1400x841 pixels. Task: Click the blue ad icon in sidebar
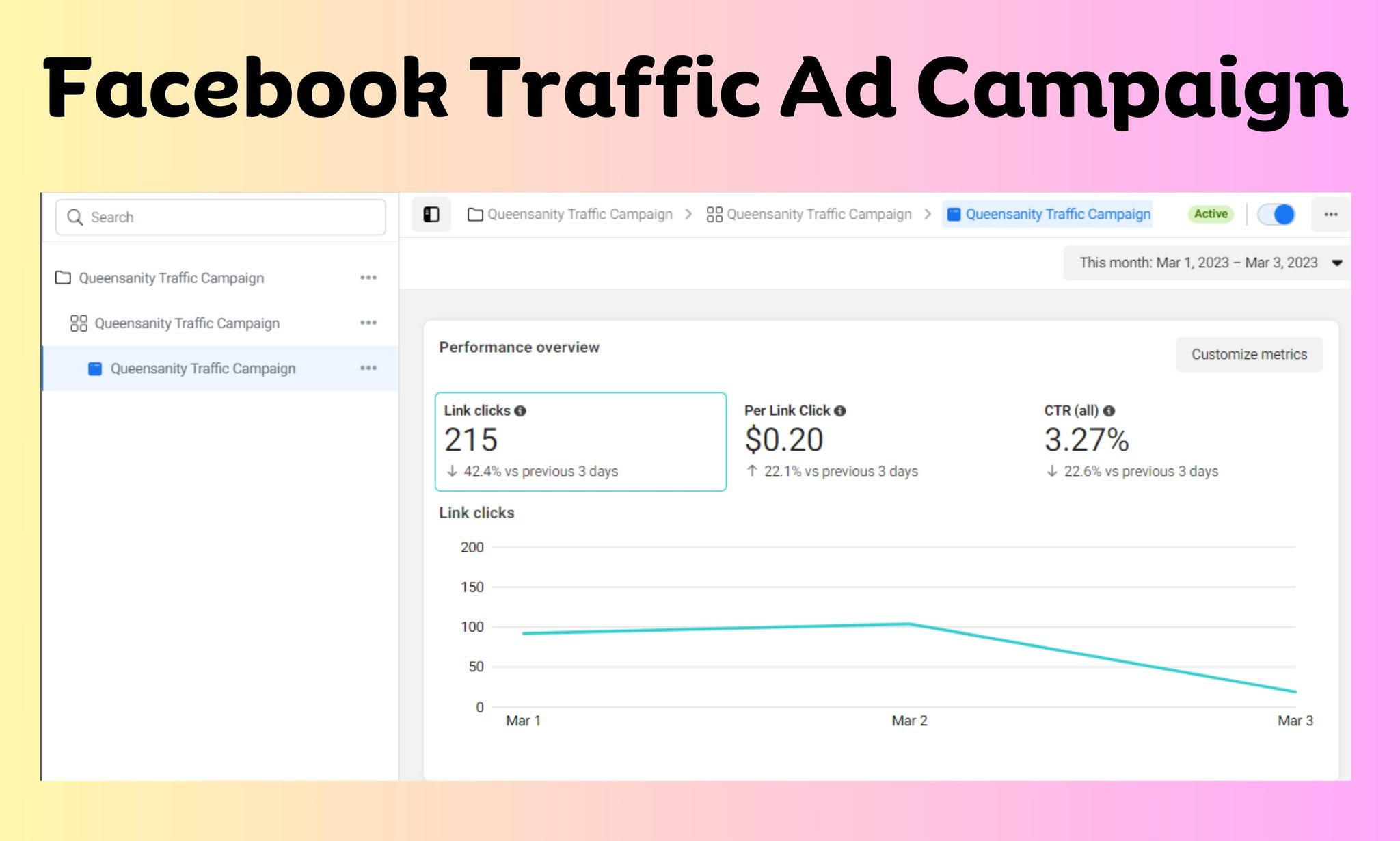[95, 369]
